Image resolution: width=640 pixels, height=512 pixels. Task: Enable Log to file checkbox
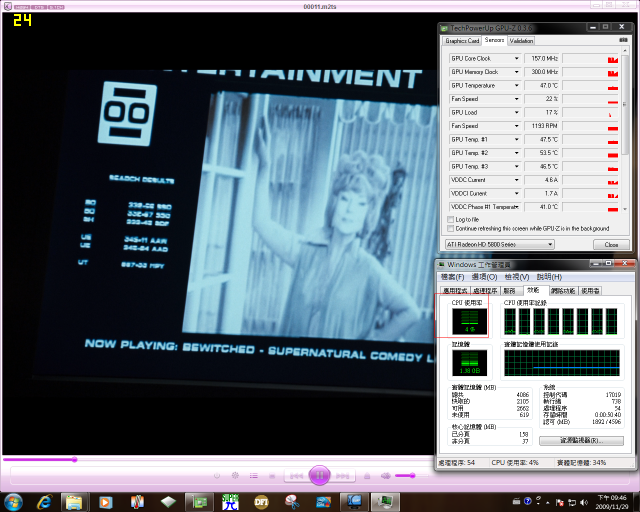click(451, 219)
